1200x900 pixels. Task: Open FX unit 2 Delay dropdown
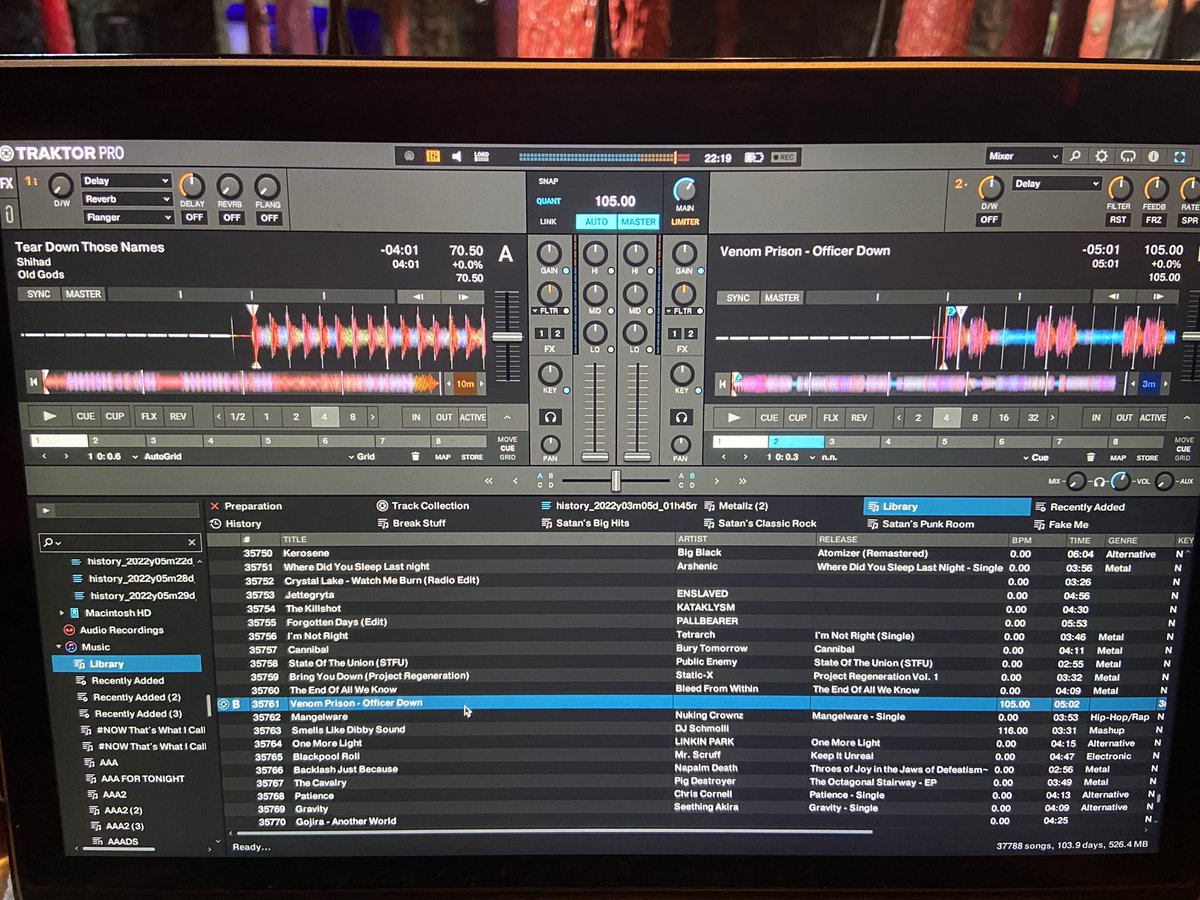1056,184
